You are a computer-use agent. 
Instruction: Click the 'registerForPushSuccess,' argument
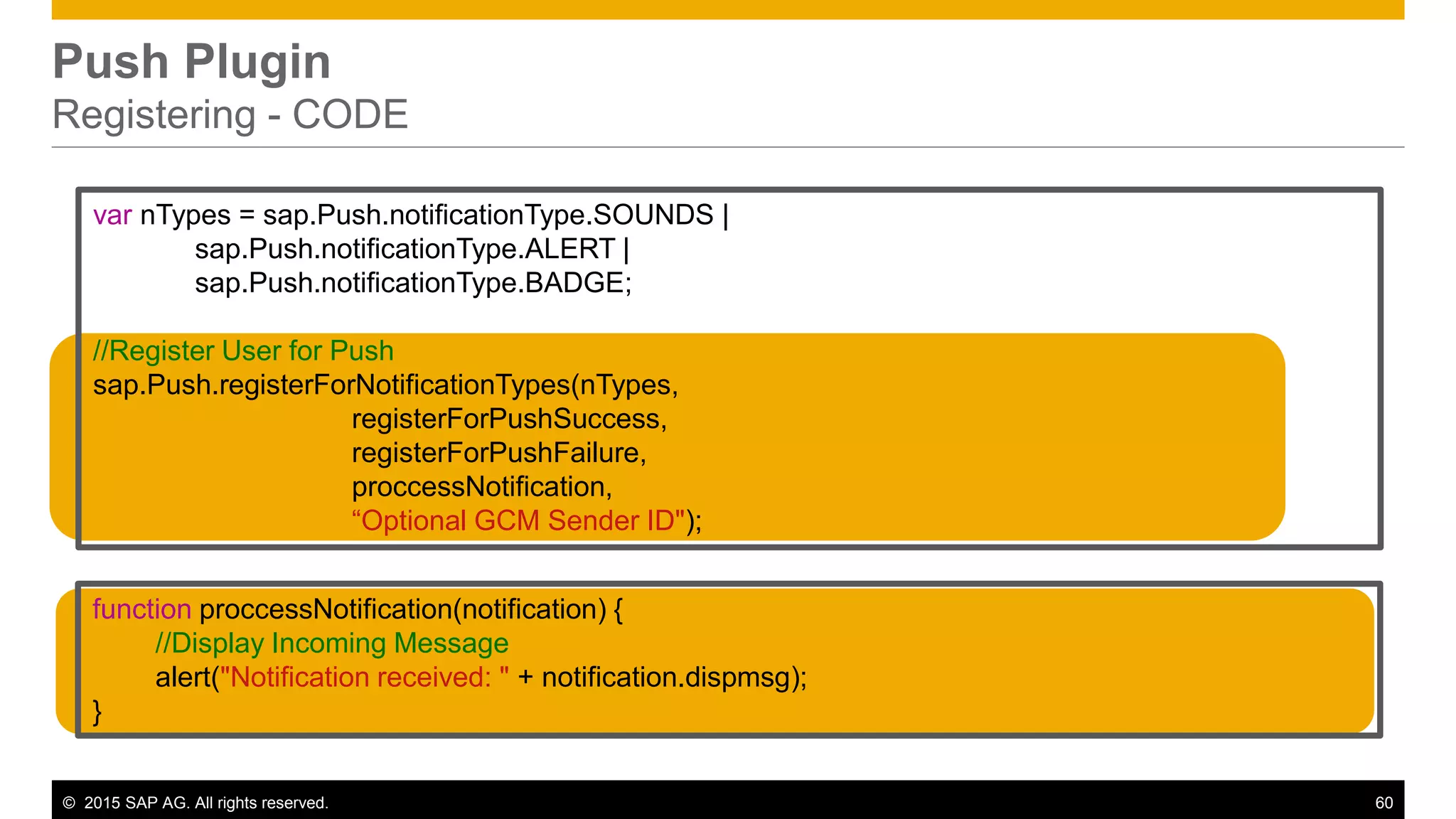(510, 419)
